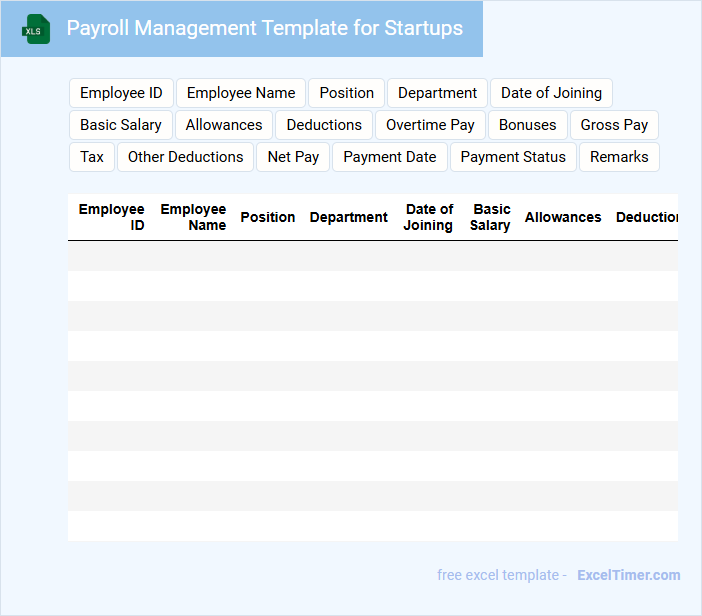The height and width of the screenshot is (616, 702).
Task: Choose the Department tag
Action: tap(437, 93)
